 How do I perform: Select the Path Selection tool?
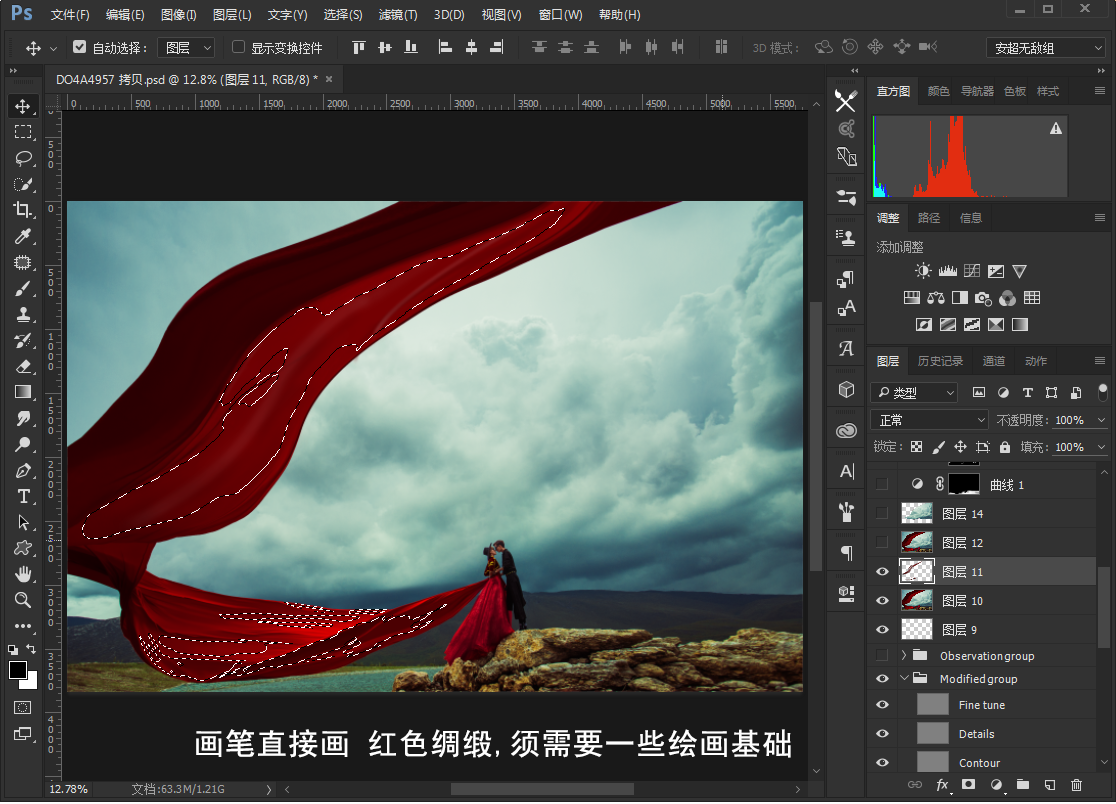pos(23,522)
